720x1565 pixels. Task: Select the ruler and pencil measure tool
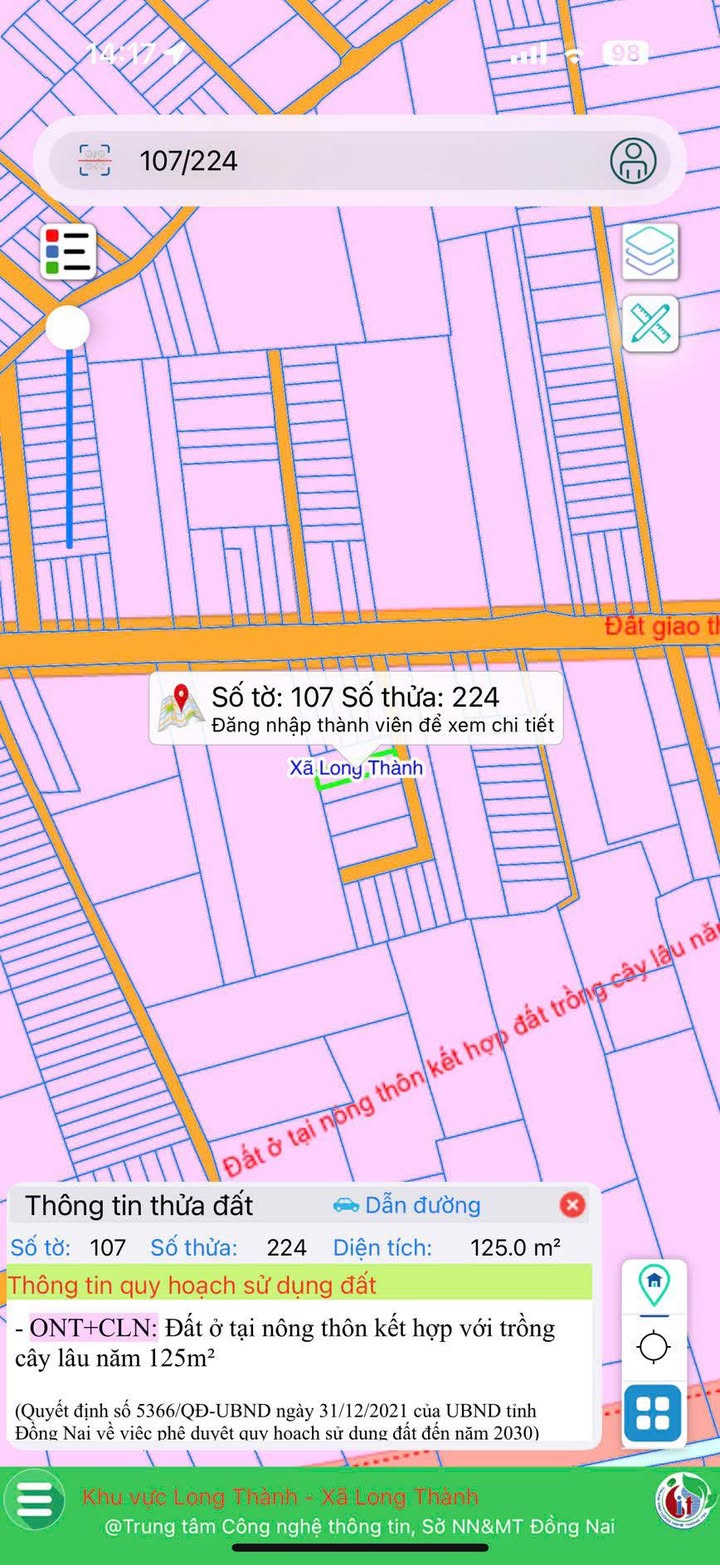[x=651, y=324]
